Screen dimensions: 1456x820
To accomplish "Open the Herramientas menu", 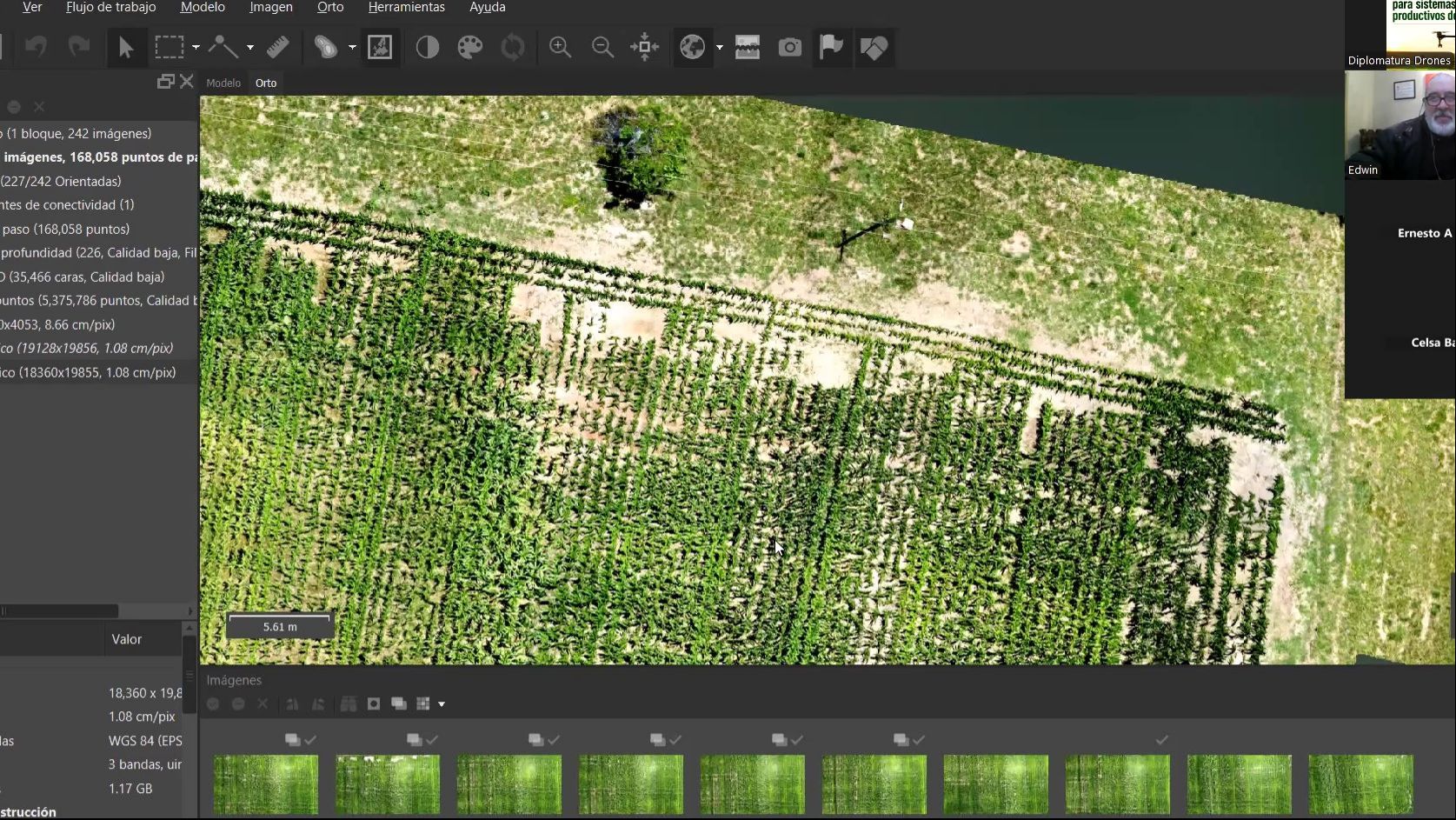I will point(406,7).
